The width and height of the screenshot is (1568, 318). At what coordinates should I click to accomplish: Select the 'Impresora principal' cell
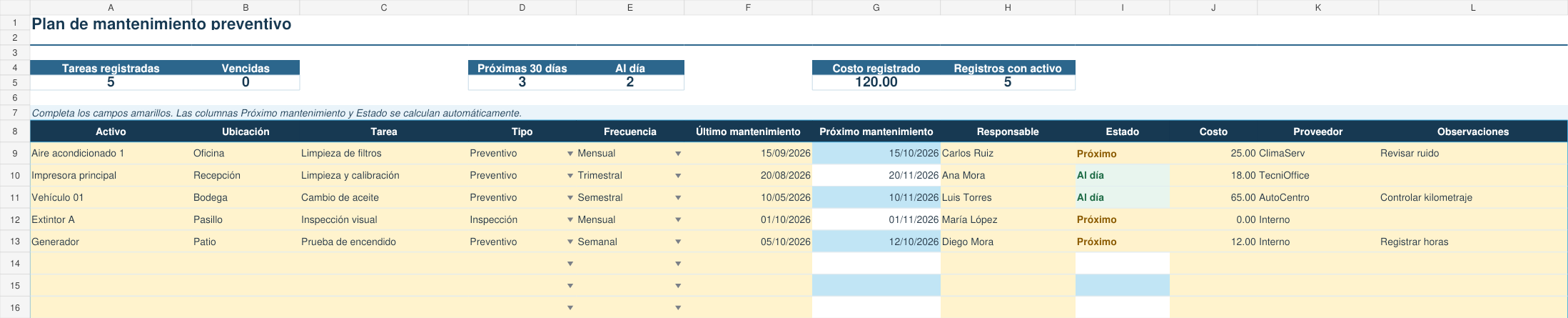pyautogui.click(x=111, y=175)
